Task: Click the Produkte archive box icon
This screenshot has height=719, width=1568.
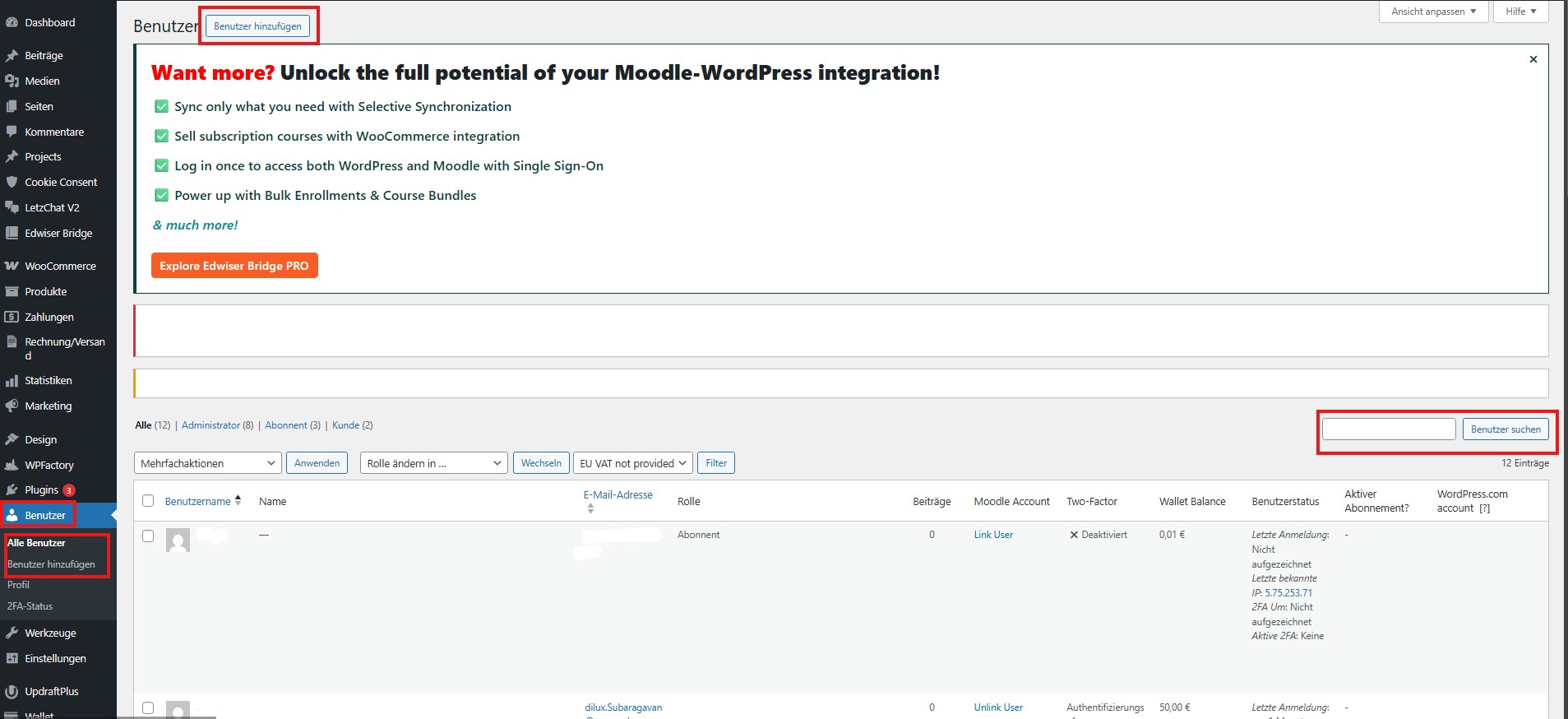Action: (x=12, y=291)
